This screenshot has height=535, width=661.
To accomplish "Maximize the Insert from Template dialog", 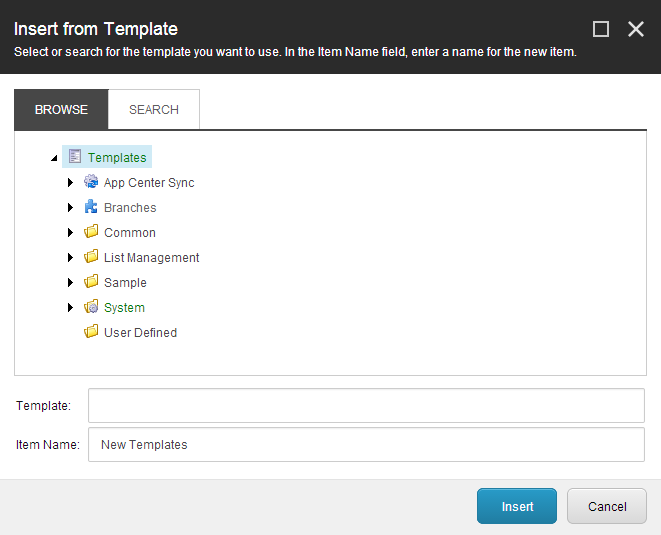I will 601,30.
